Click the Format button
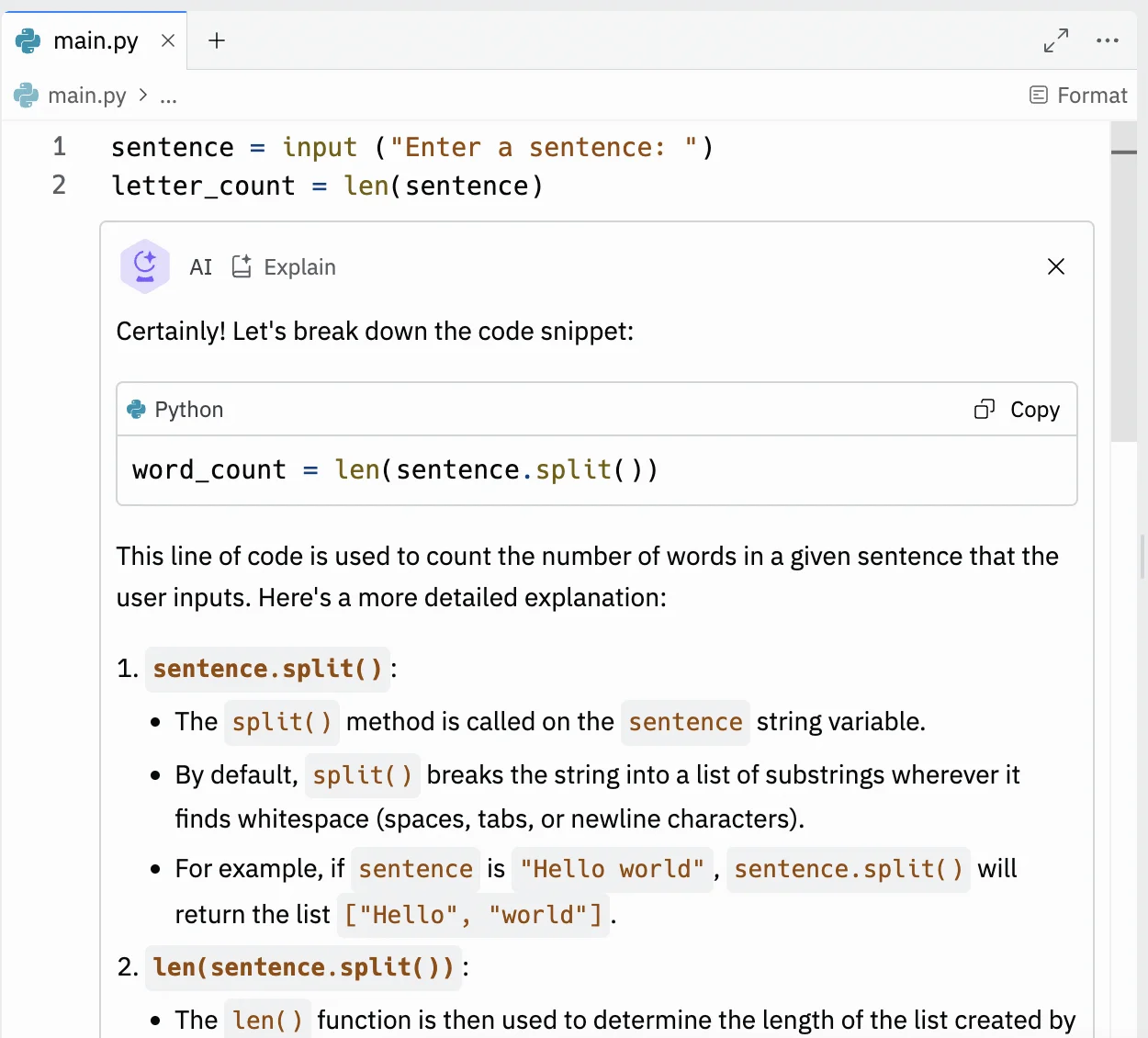This screenshot has width=1148, height=1038. click(x=1078, y=96)
